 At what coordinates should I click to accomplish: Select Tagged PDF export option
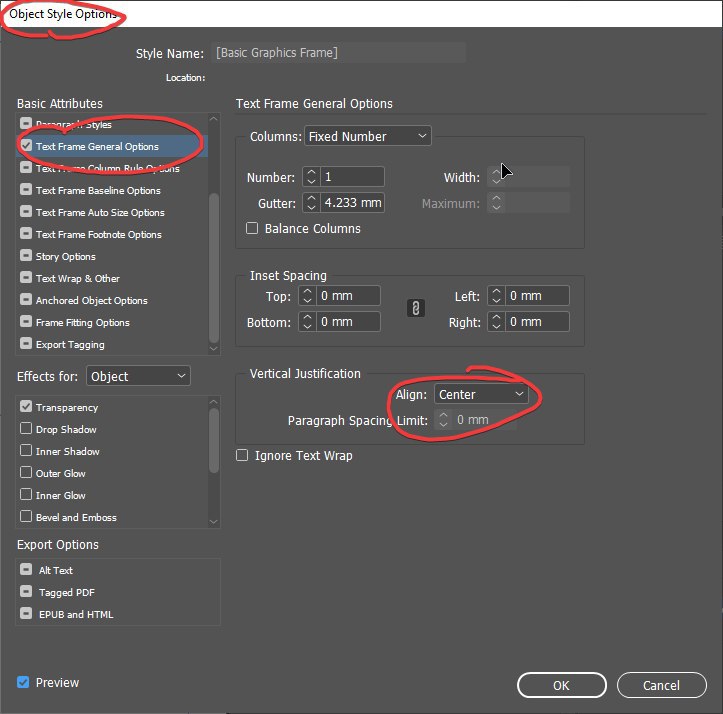tap(118, 592)
